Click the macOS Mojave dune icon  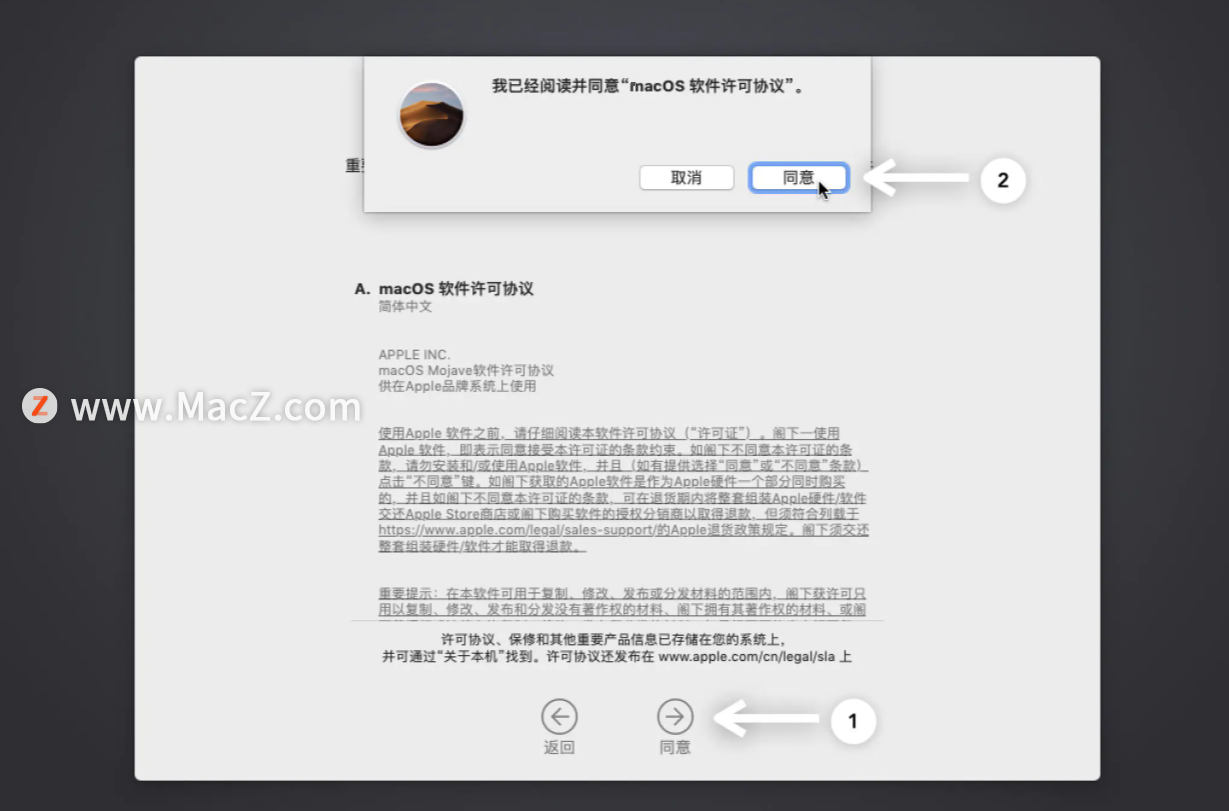coord(432,114)
